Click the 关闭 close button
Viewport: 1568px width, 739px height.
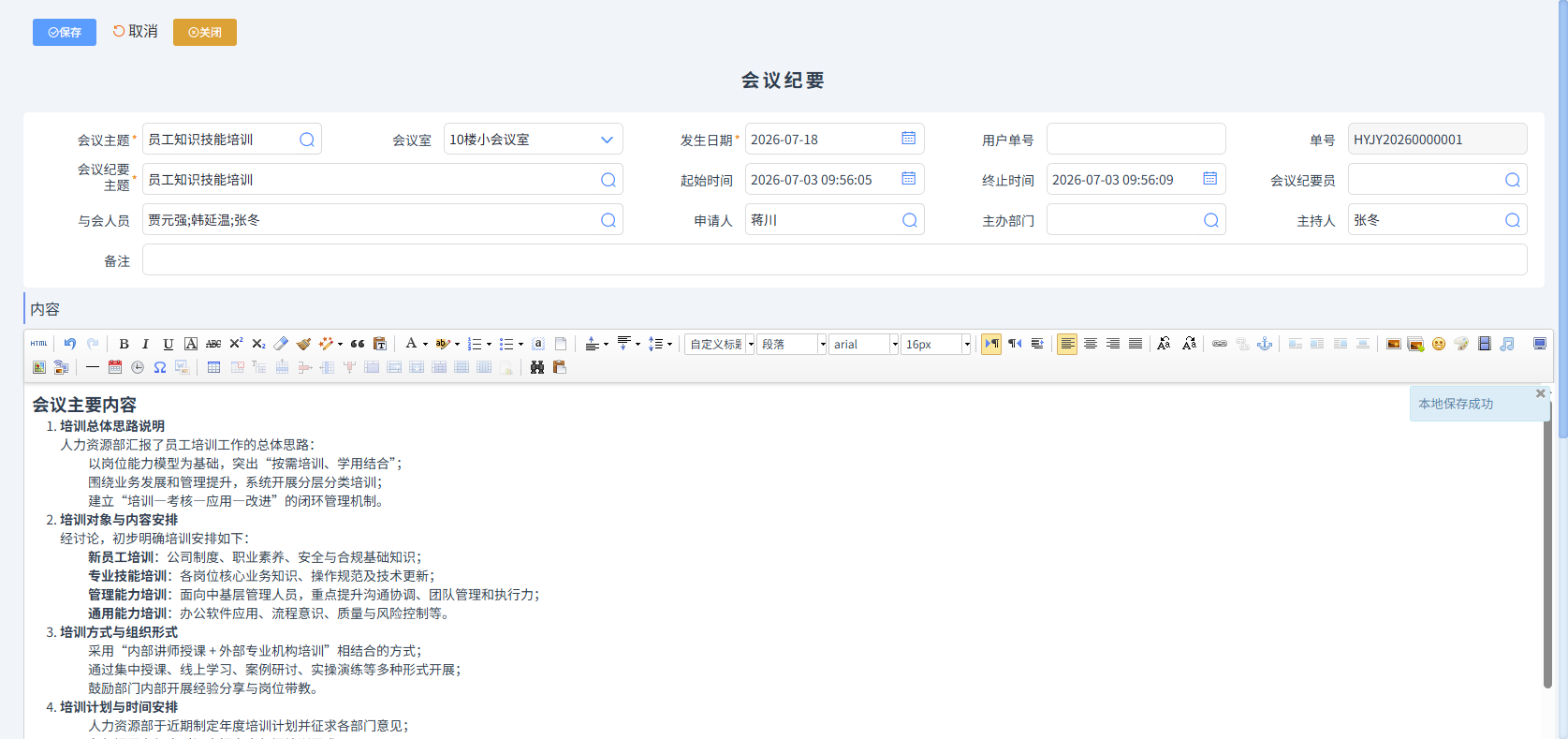[x=205, y=32]
